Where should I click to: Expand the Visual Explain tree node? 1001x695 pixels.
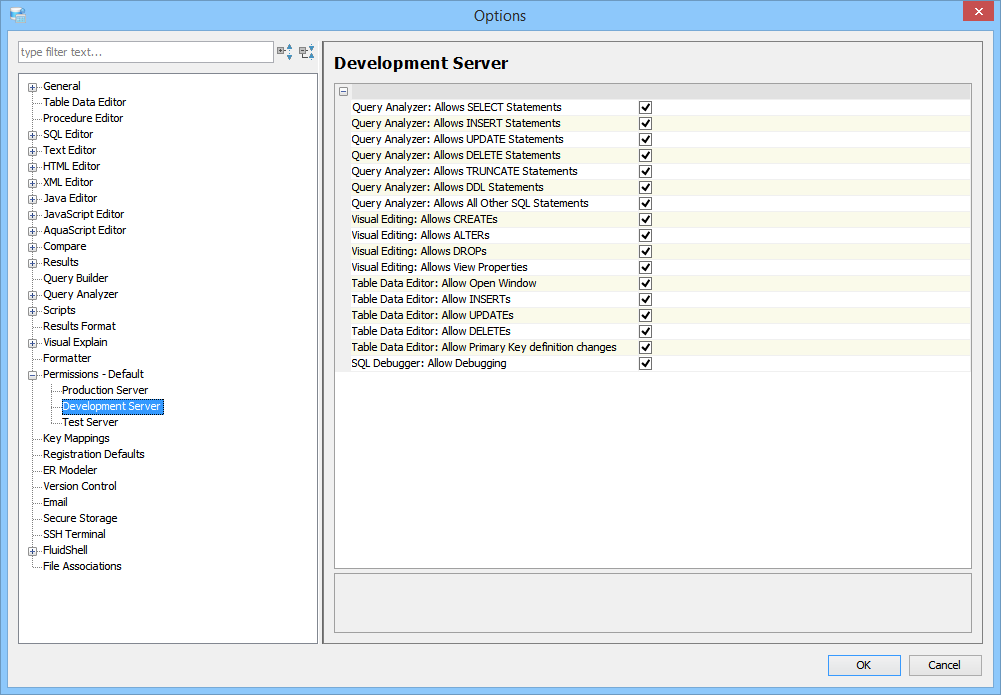[x=33, y=343]
